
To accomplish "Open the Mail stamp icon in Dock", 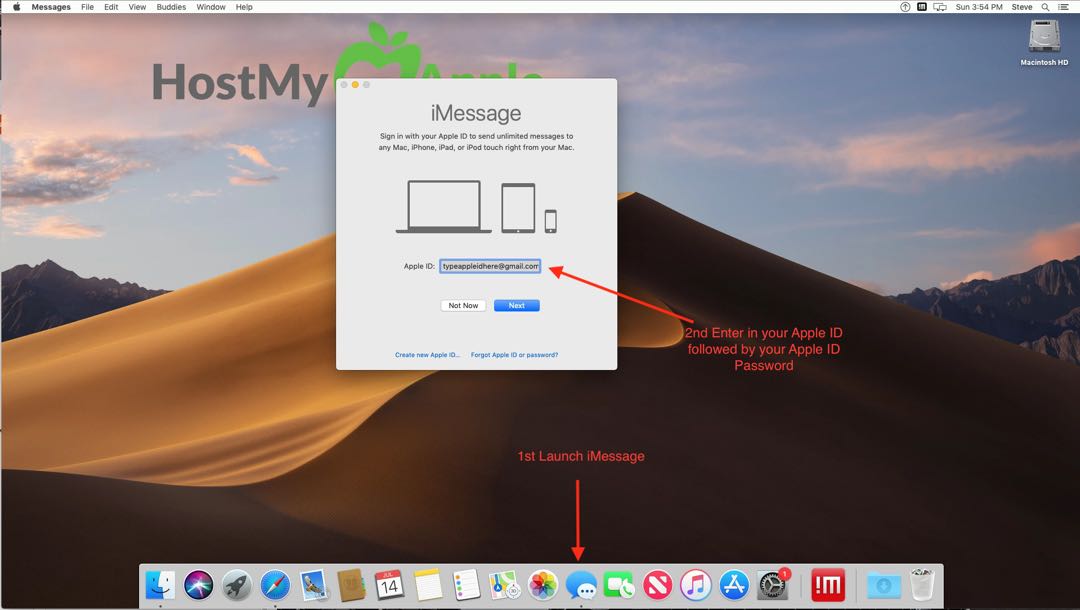I will [313, 586].
